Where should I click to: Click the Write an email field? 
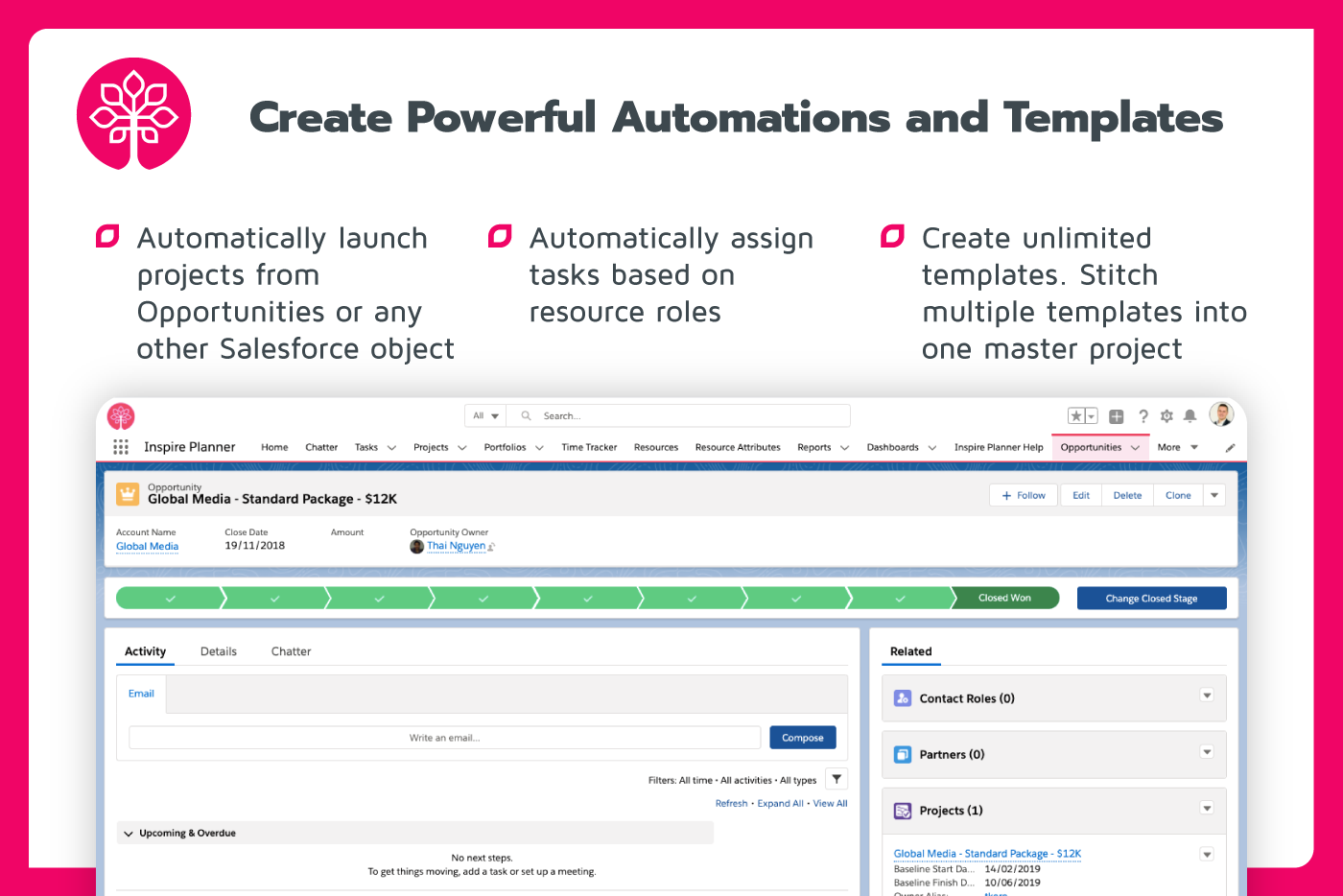(444, 738)
